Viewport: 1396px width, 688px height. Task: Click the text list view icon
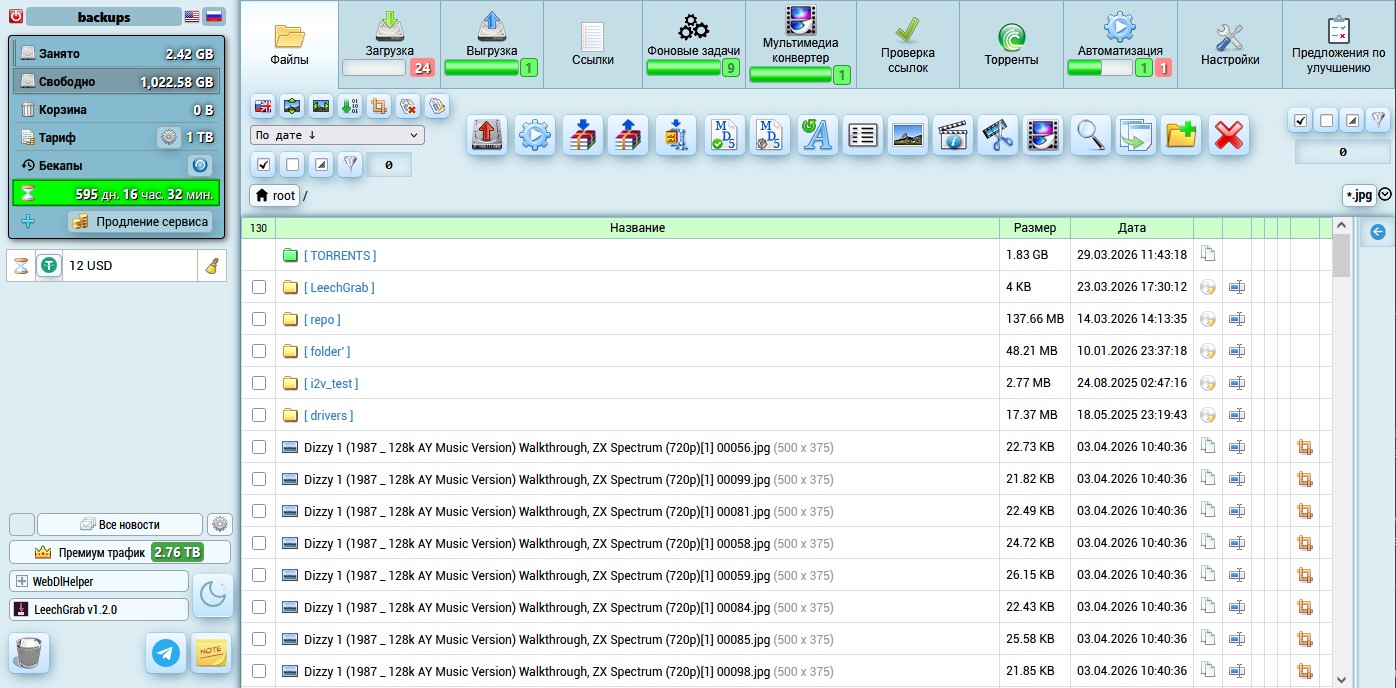862,136
